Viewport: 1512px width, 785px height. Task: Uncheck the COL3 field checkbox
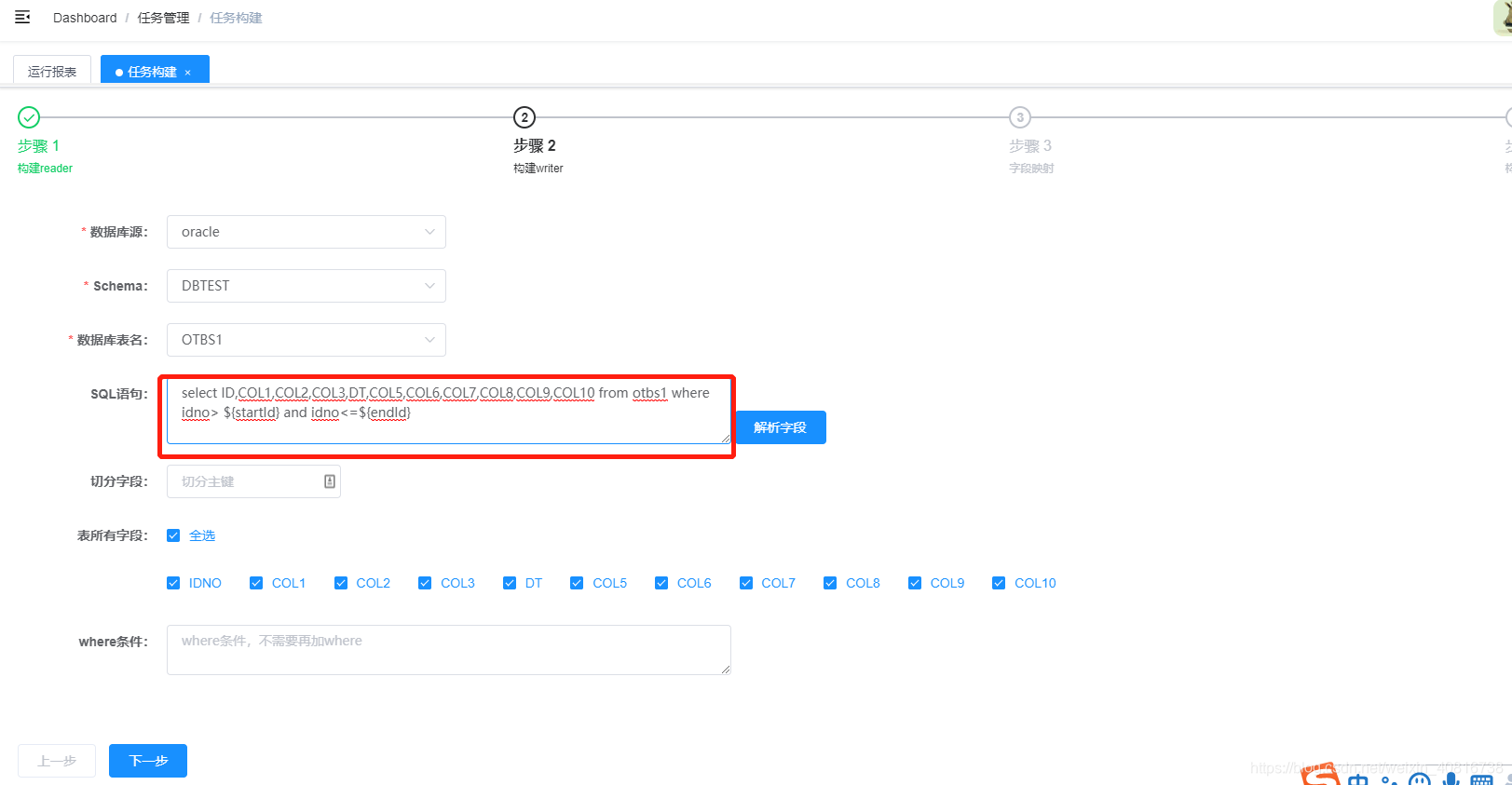click(425, 583)
